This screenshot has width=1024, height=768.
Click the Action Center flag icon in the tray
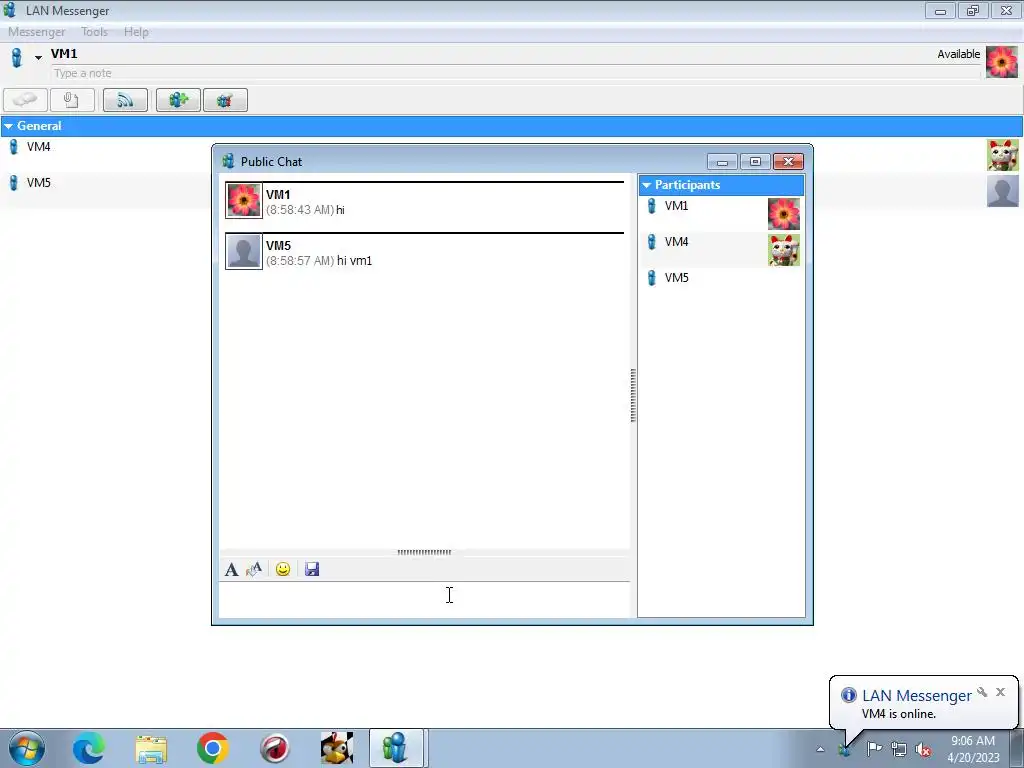pos(874,749)
